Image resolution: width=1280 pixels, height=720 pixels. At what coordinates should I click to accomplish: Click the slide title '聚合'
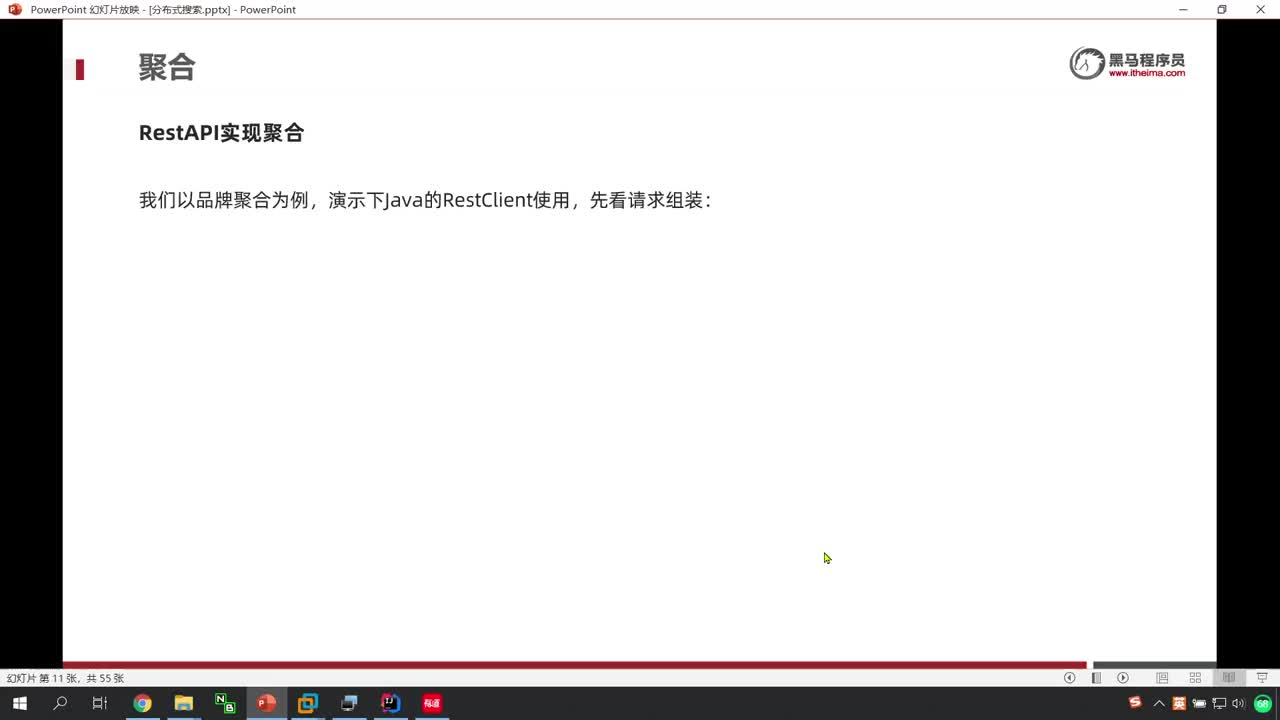167,67
